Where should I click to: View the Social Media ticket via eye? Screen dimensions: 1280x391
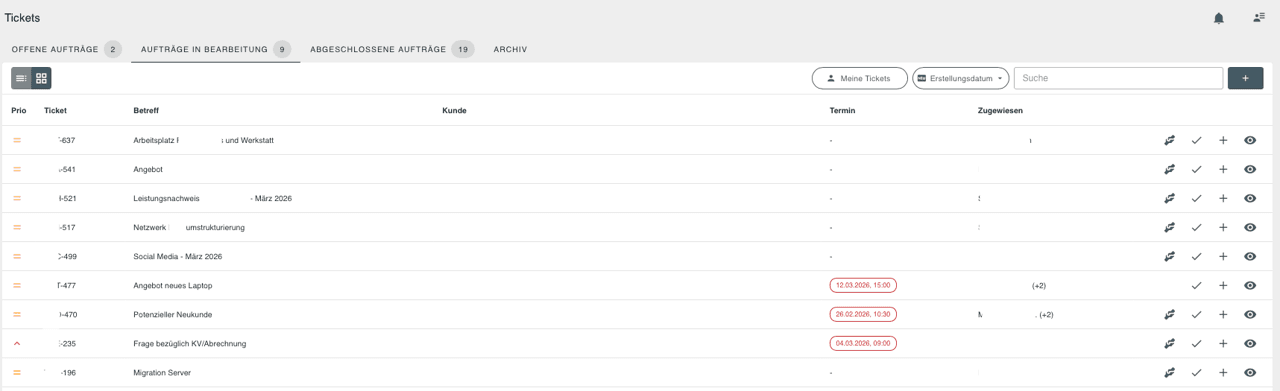coord(1250,257)
